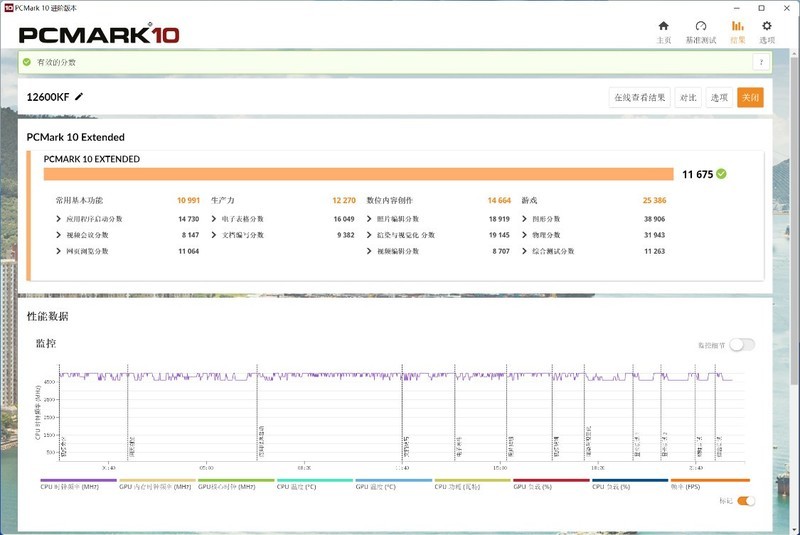This screenshot has width=800, height=535.
Task: Click the 监控 heading above the chart
Action: click(x=45, y=343)
